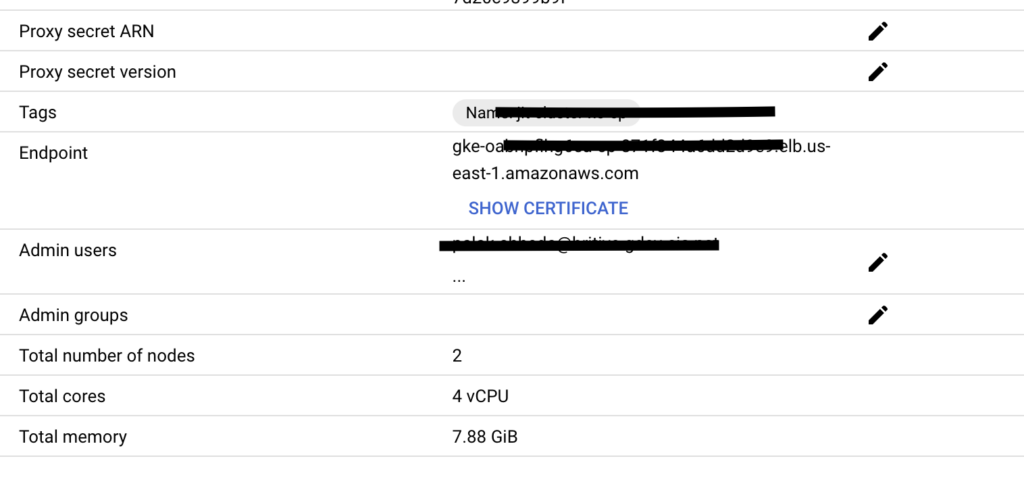The width and height of the screenshot is (1024, 492).
Task: Click the Total memory label
Action: point(72,436)
